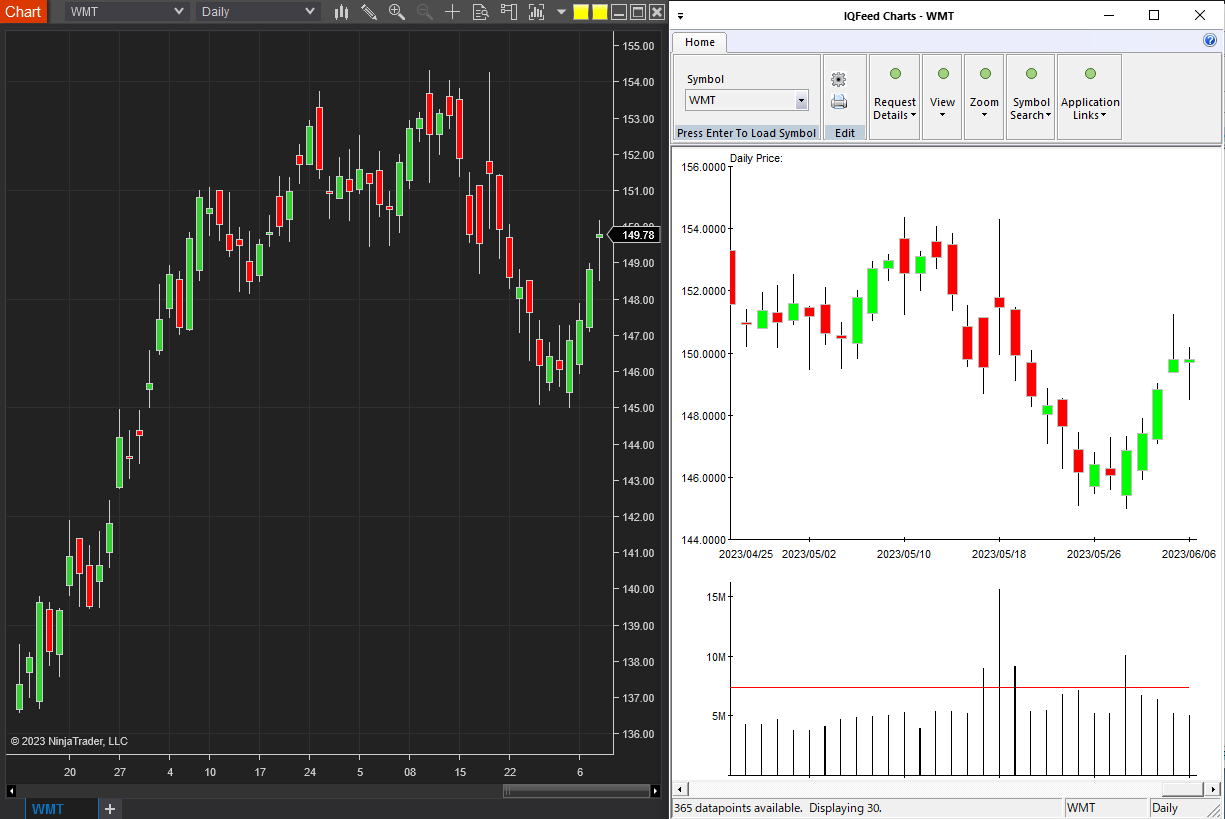Click right arrow of NinjaTrader horizontal scrollbar
This screenshot has width=1225, height=819.
pos(655,791)
